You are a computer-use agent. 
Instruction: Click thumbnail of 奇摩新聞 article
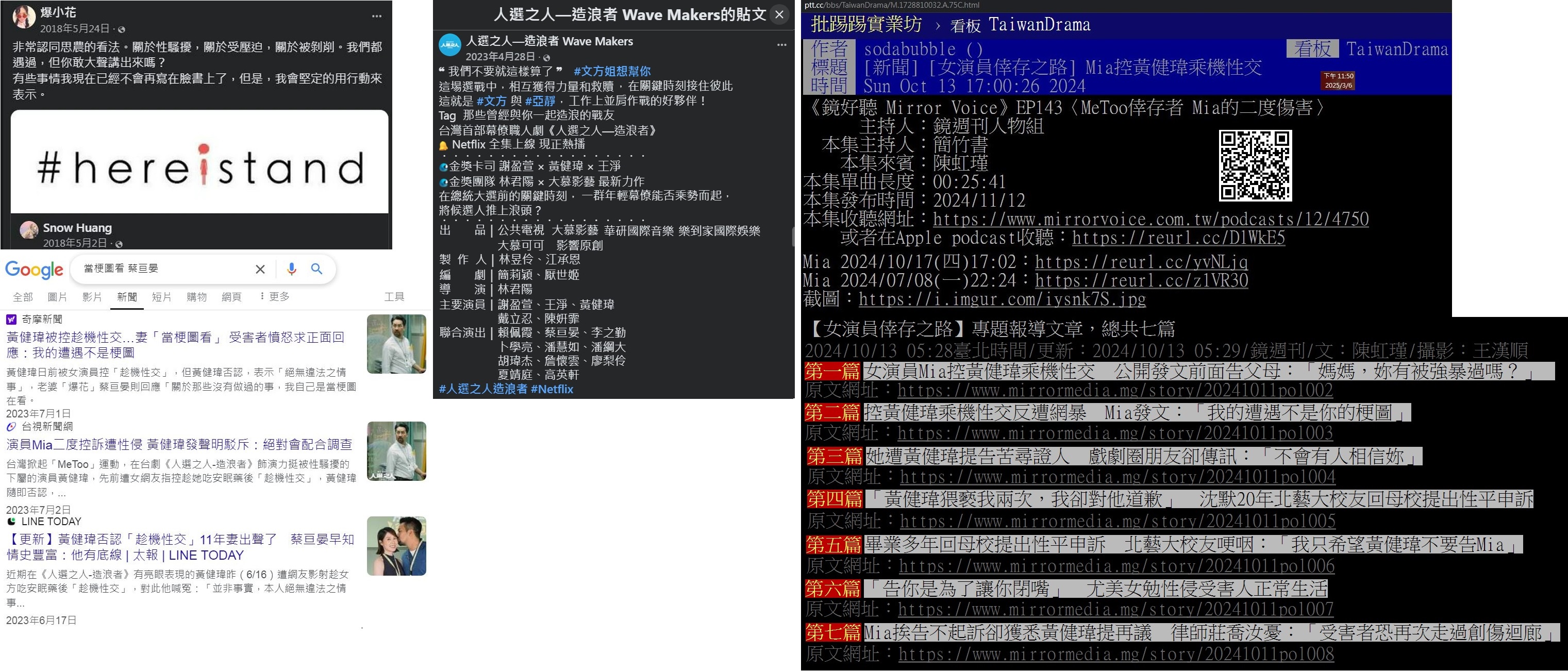[396, 344]
